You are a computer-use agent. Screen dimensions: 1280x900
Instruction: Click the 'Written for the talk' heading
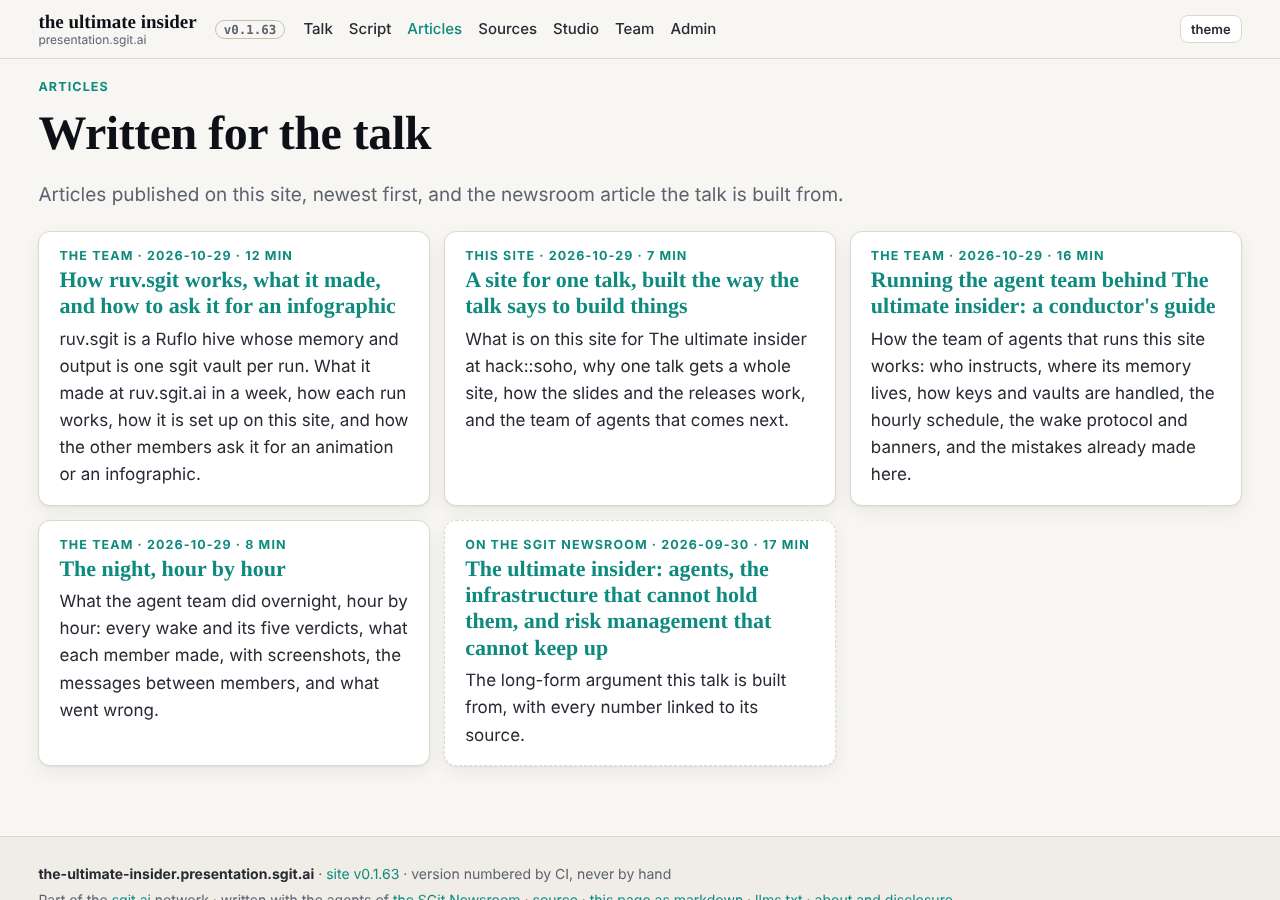point(235,133)
